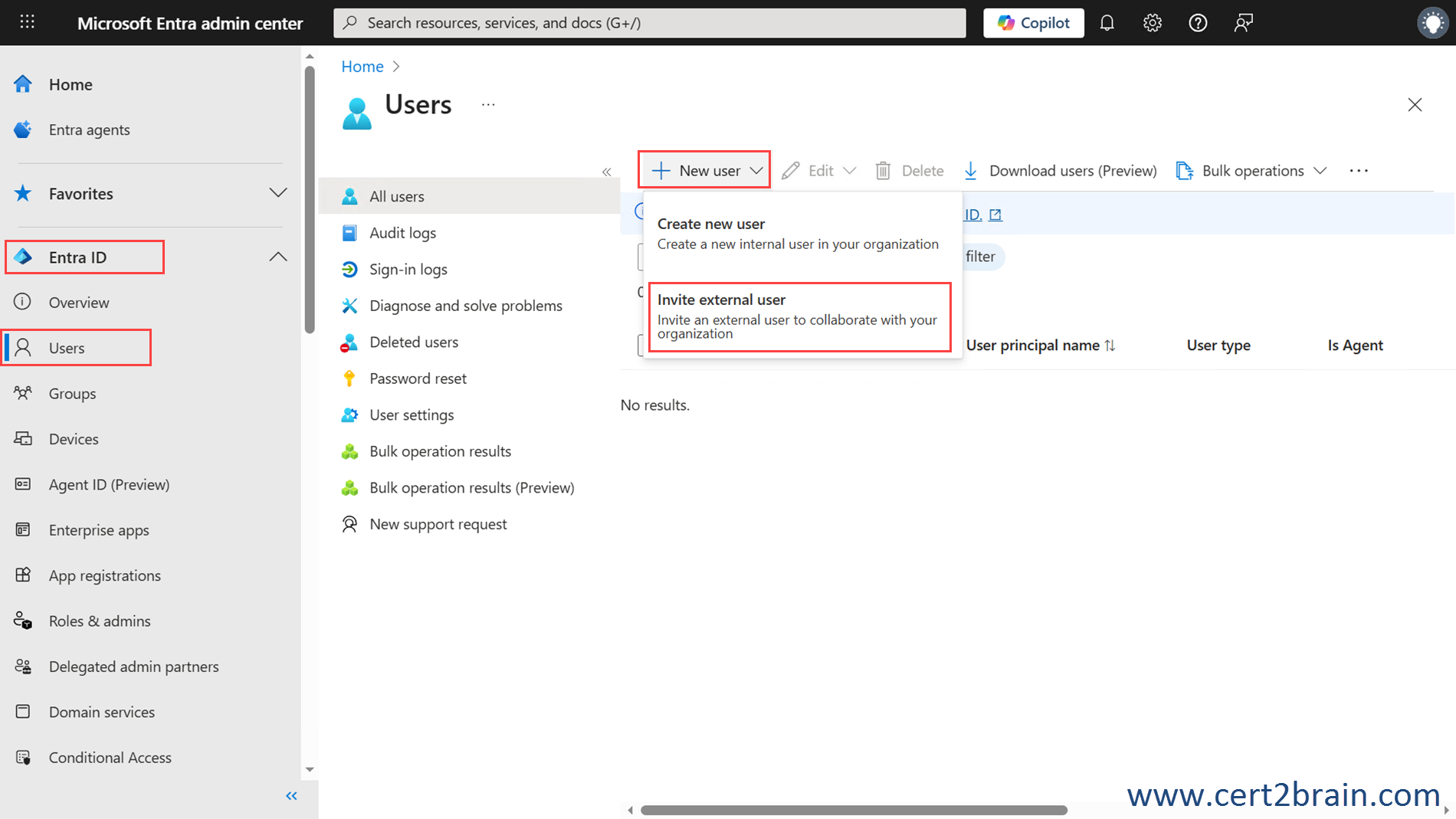1456x819 pixels.
Task: Click the Copilot button
Action: pos(1033,23)
